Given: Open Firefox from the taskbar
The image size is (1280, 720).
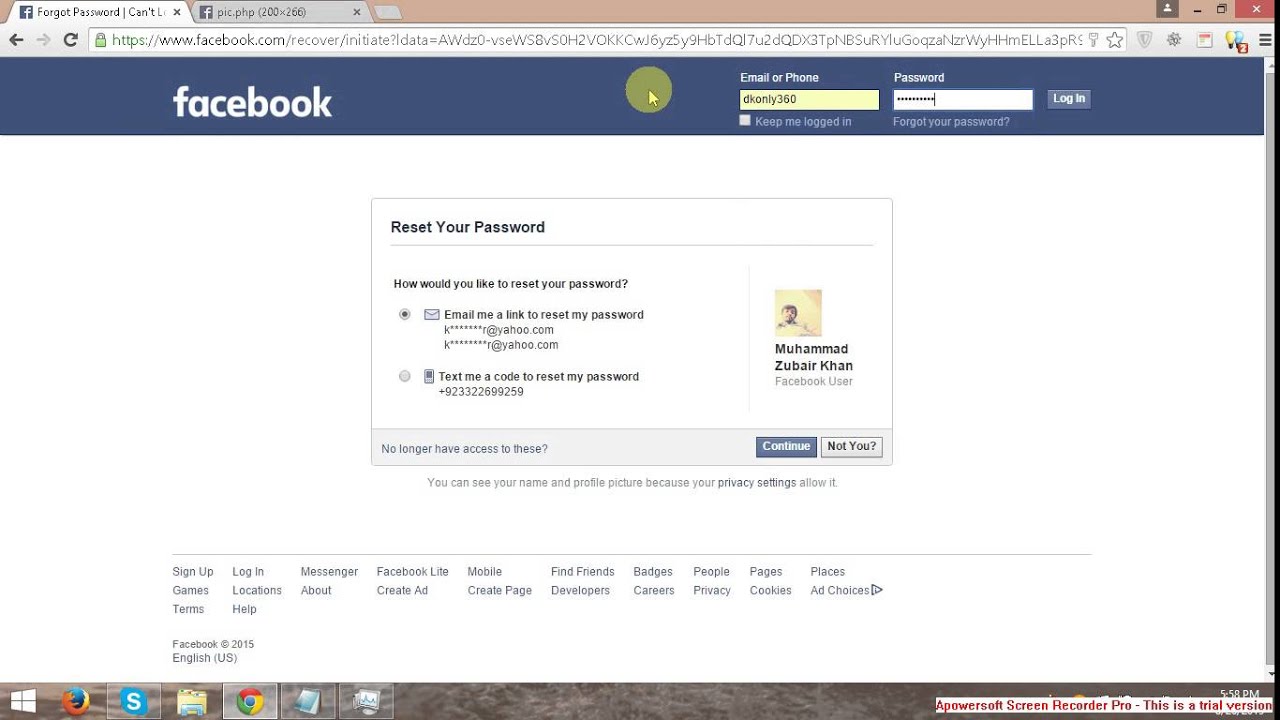Looking at the screenshot, I should [76, 702].
